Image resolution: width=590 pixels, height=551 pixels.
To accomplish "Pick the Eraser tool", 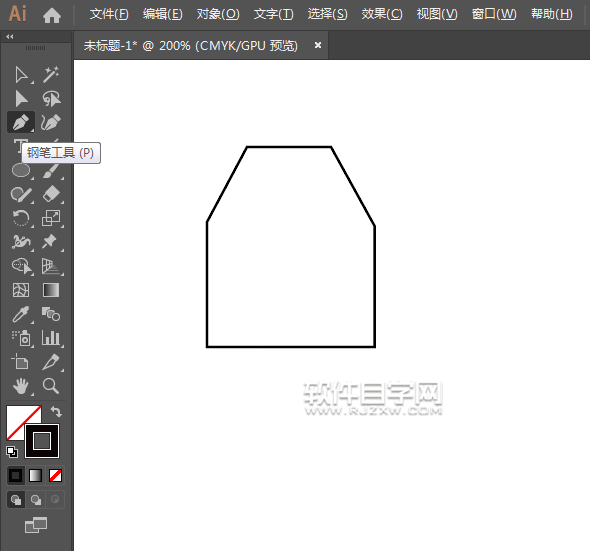I will [x=51, y=194].
